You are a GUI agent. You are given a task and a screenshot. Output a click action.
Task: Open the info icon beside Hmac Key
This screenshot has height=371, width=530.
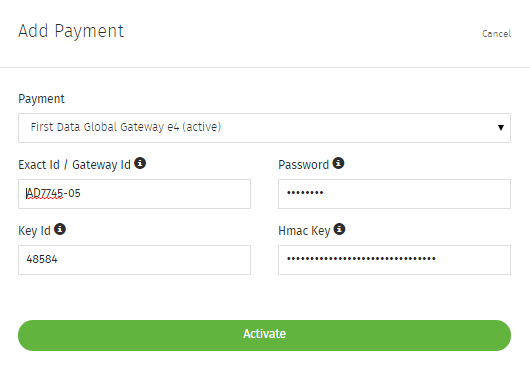[339, 229]
